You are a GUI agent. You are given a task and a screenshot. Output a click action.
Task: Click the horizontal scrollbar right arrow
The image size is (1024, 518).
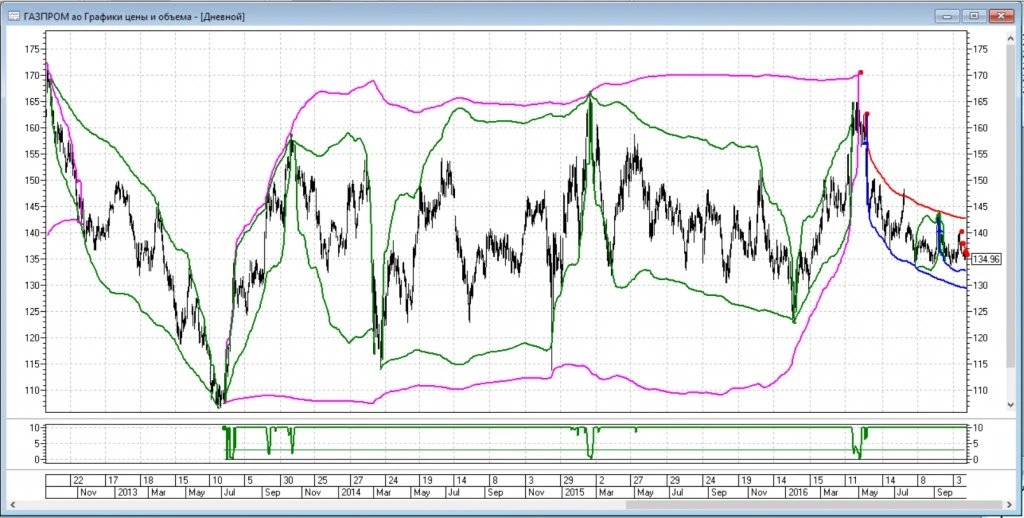click(1012, 504)
